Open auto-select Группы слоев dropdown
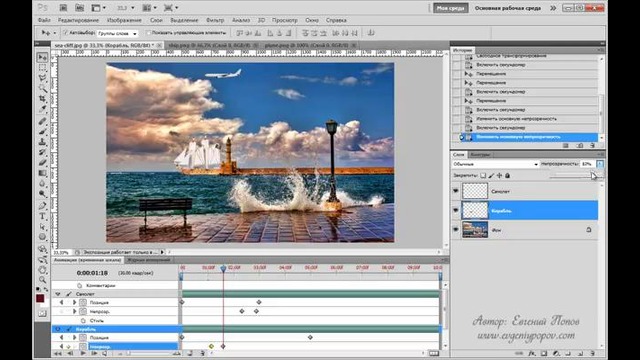Image resolution: width=640 pixels, height=360 pixels. click(117, 33)
